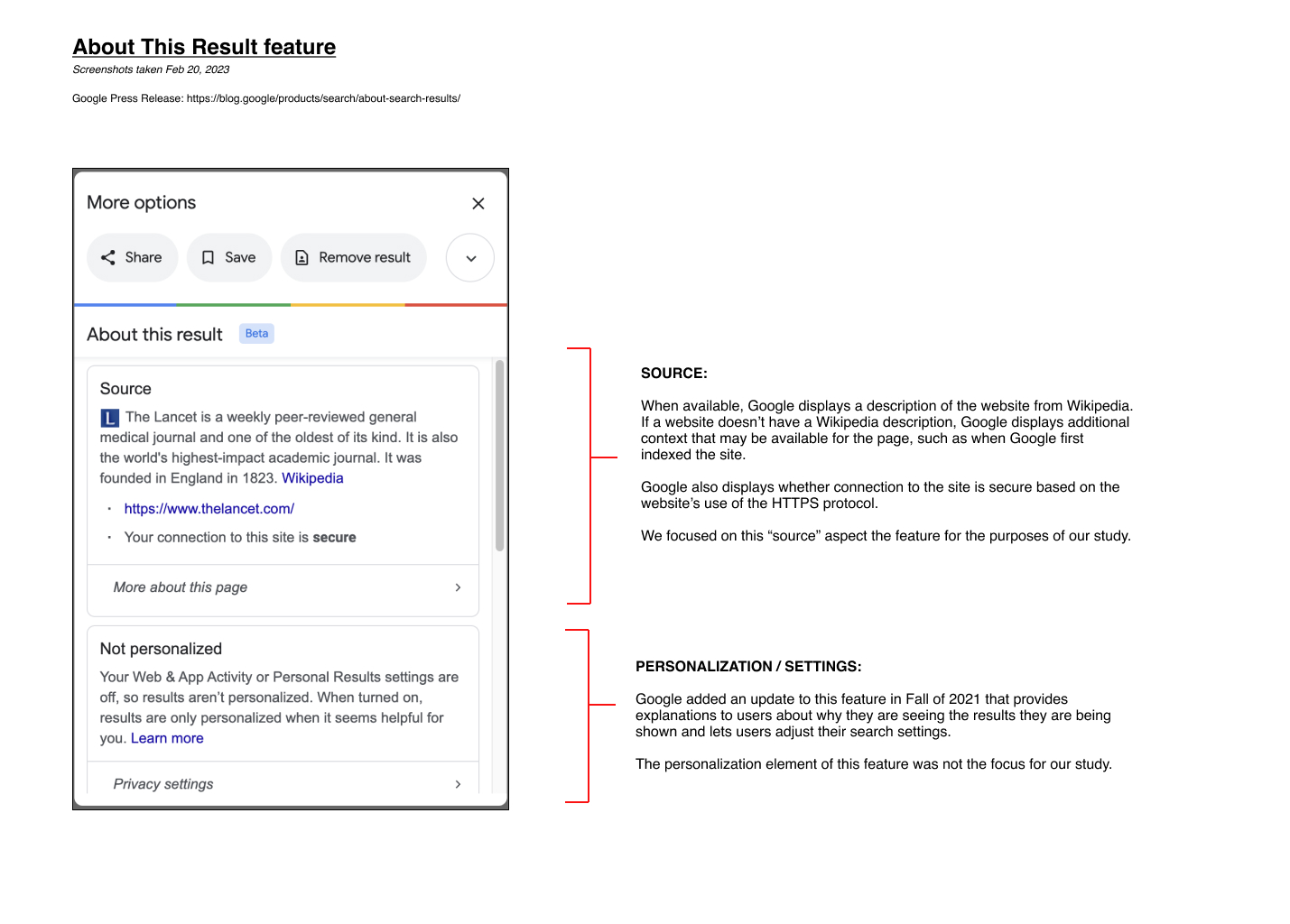
Task: Open the Wikipedia link
Action: [x=312, y=478]
